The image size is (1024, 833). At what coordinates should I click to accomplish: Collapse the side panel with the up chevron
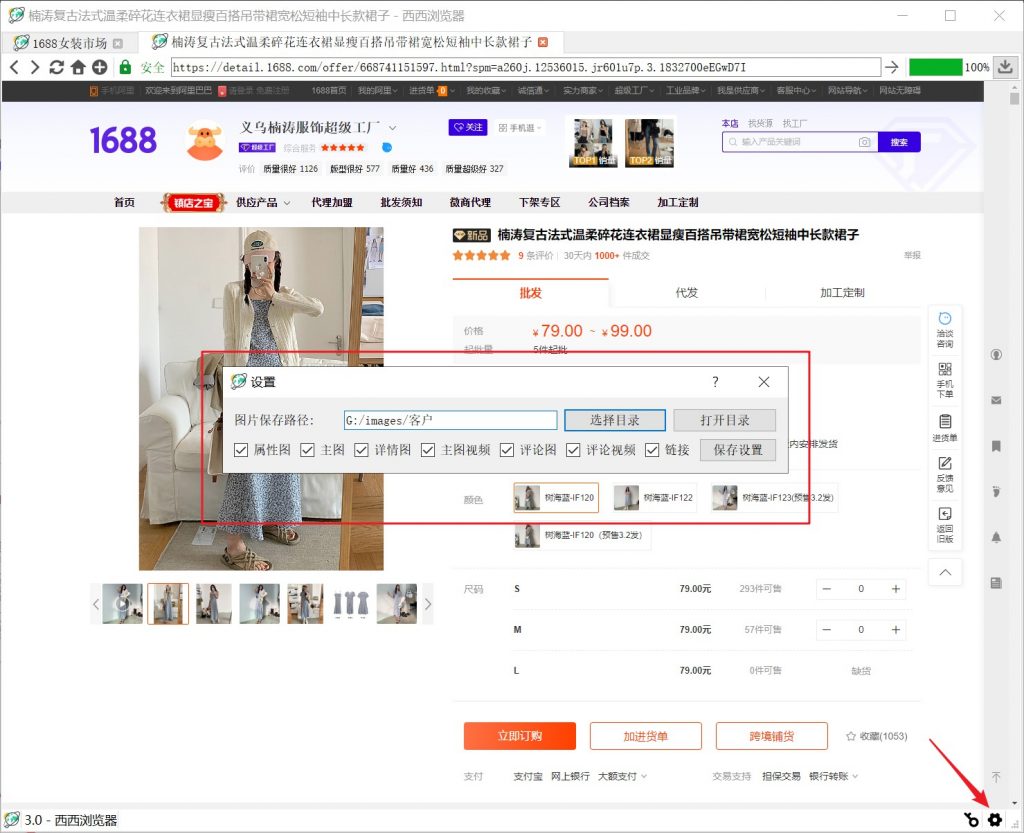click(x=945, y=572)
